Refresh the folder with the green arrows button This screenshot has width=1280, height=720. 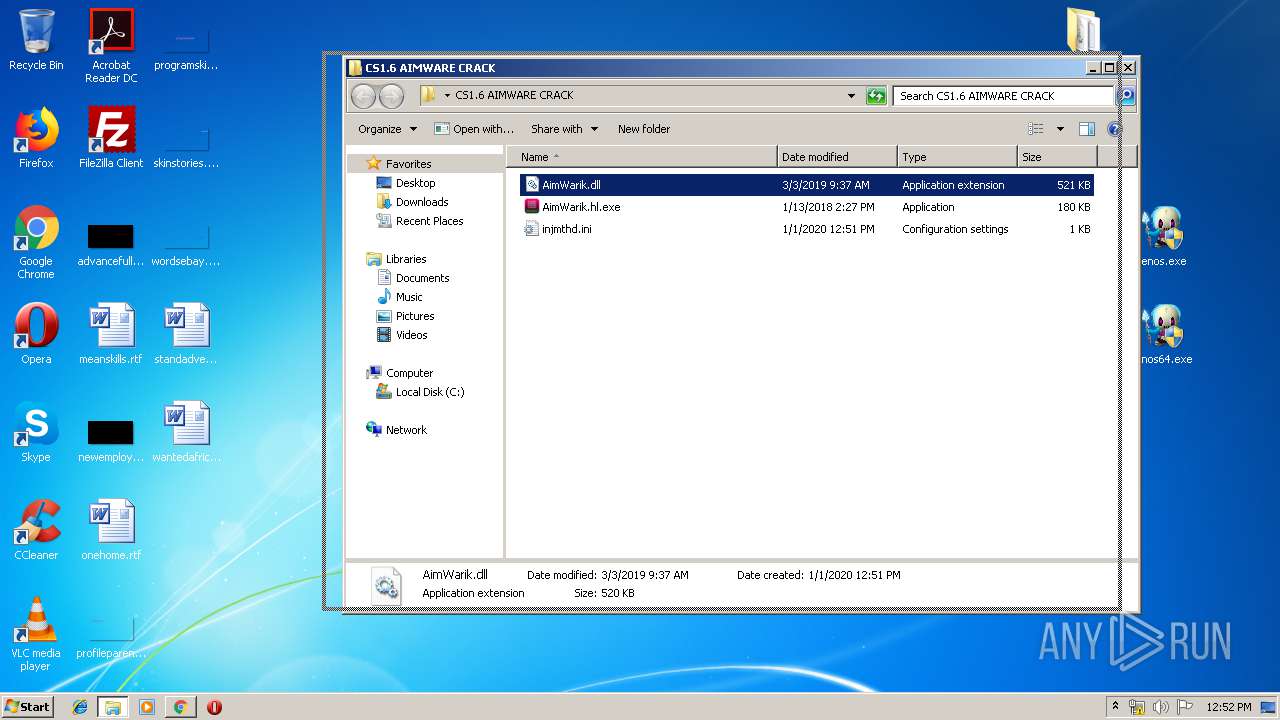tap(876, 96)
